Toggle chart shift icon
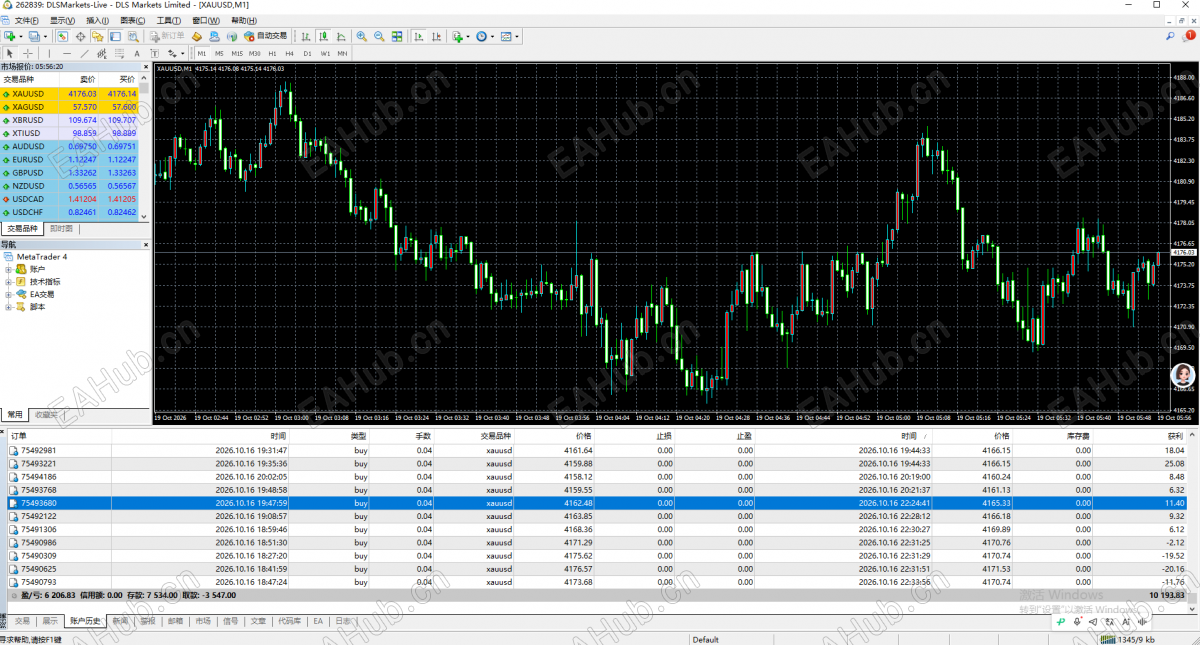The image size is (1200, 645). click(x=436, y=36)
